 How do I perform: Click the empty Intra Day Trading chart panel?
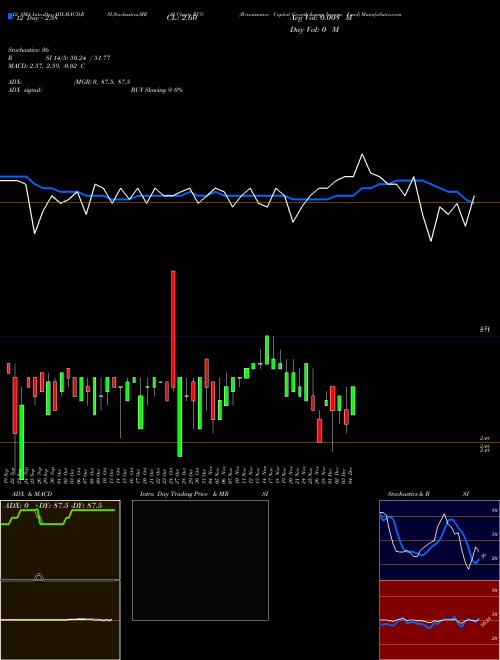pos(200,560)
